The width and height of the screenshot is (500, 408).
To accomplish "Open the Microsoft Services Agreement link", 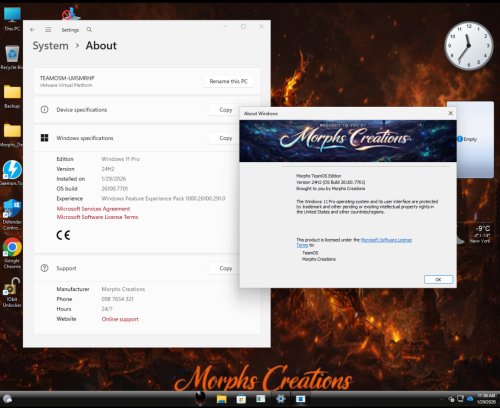I will click(93, 209).
